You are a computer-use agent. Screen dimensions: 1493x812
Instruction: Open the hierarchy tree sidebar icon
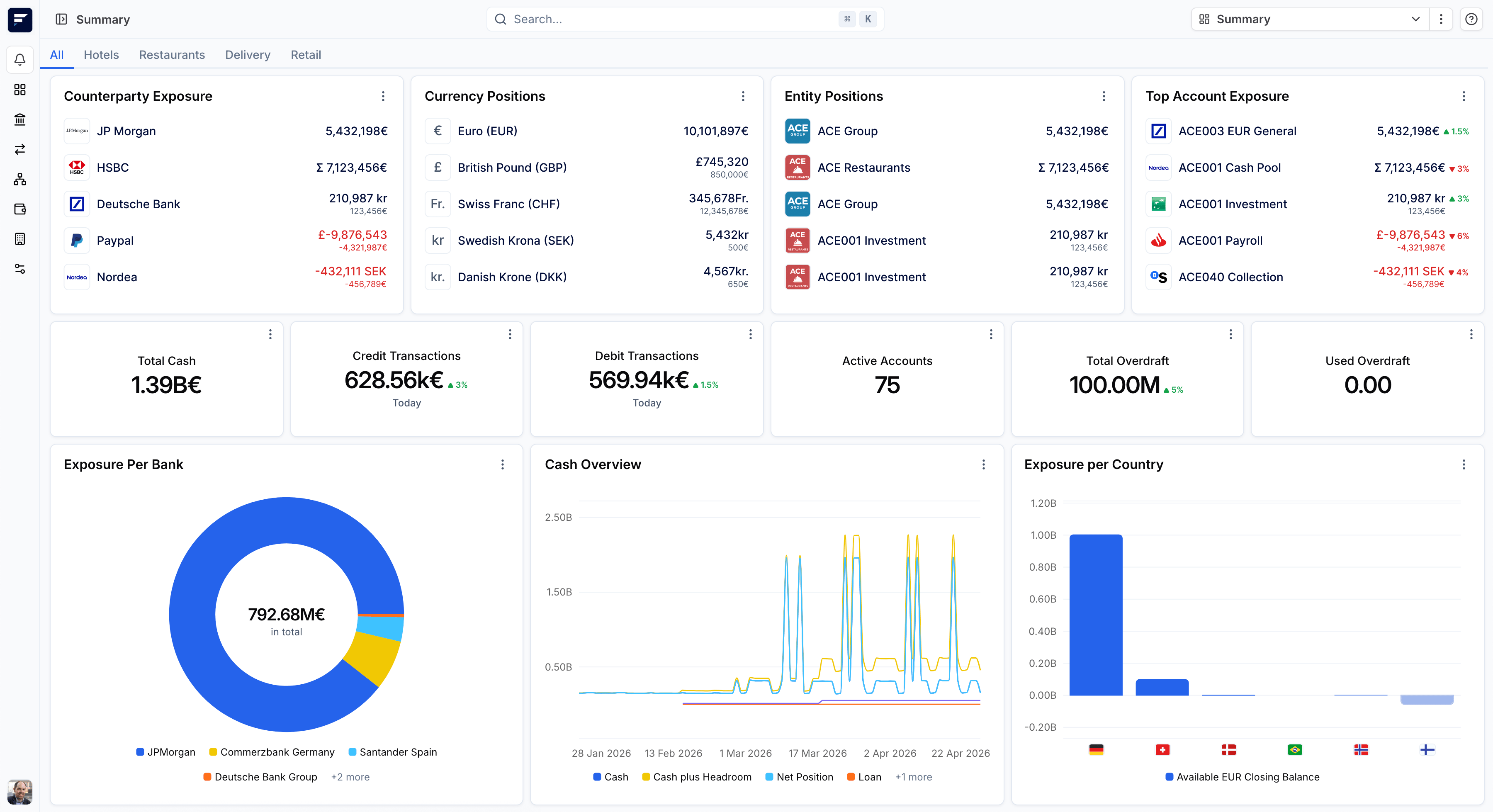20,179
